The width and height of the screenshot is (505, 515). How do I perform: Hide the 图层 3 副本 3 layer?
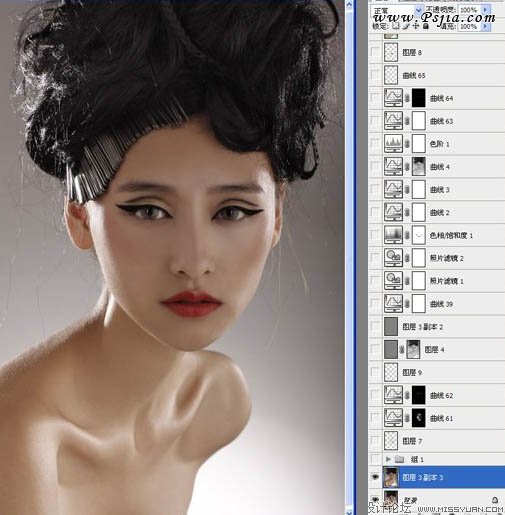click(375, 477)
